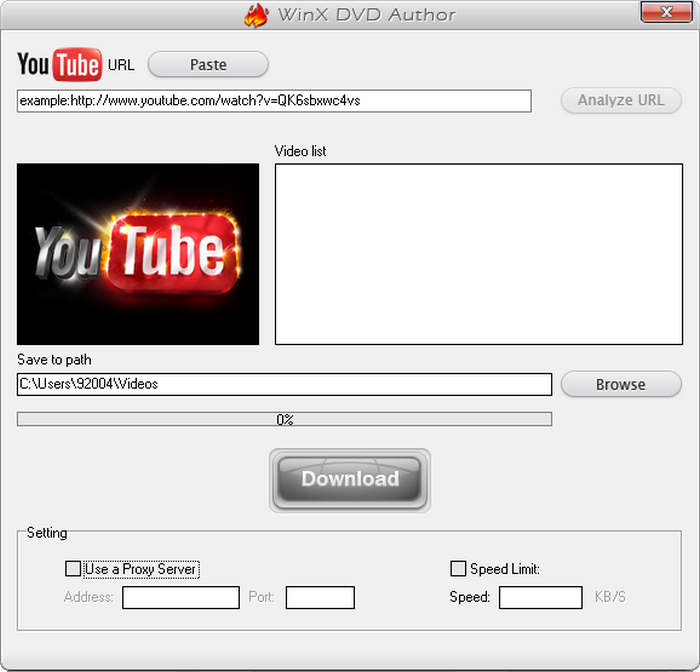This screenshot has height=672, width=700.
Task: Click the WinX DVD Author flame icon
Action: tap(256, 15)
